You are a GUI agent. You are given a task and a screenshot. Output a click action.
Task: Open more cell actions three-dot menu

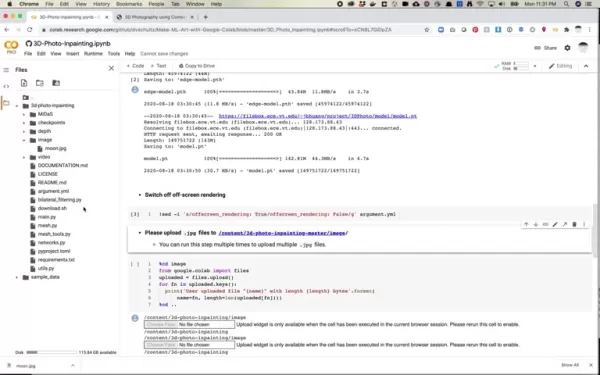click(x=584, y=225)
